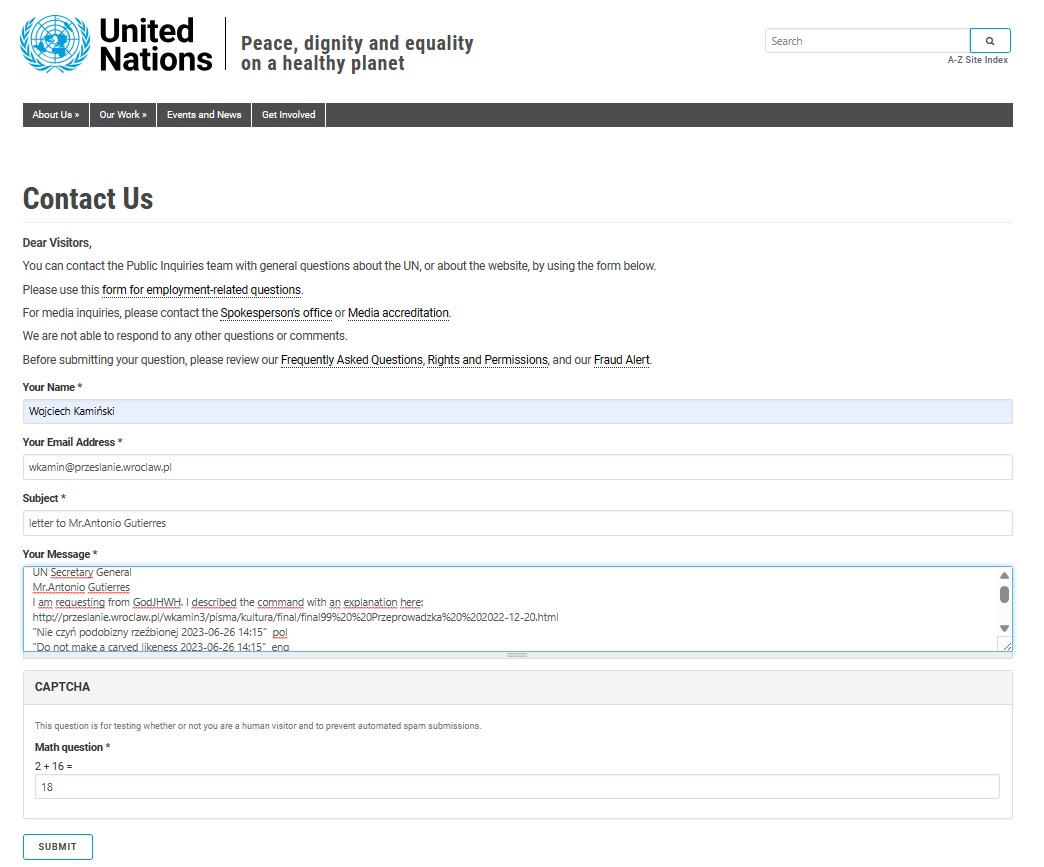Click the CAPTCHA section header
The width and height of the screenshot is (1044, 867).
(x=517, y=687)
